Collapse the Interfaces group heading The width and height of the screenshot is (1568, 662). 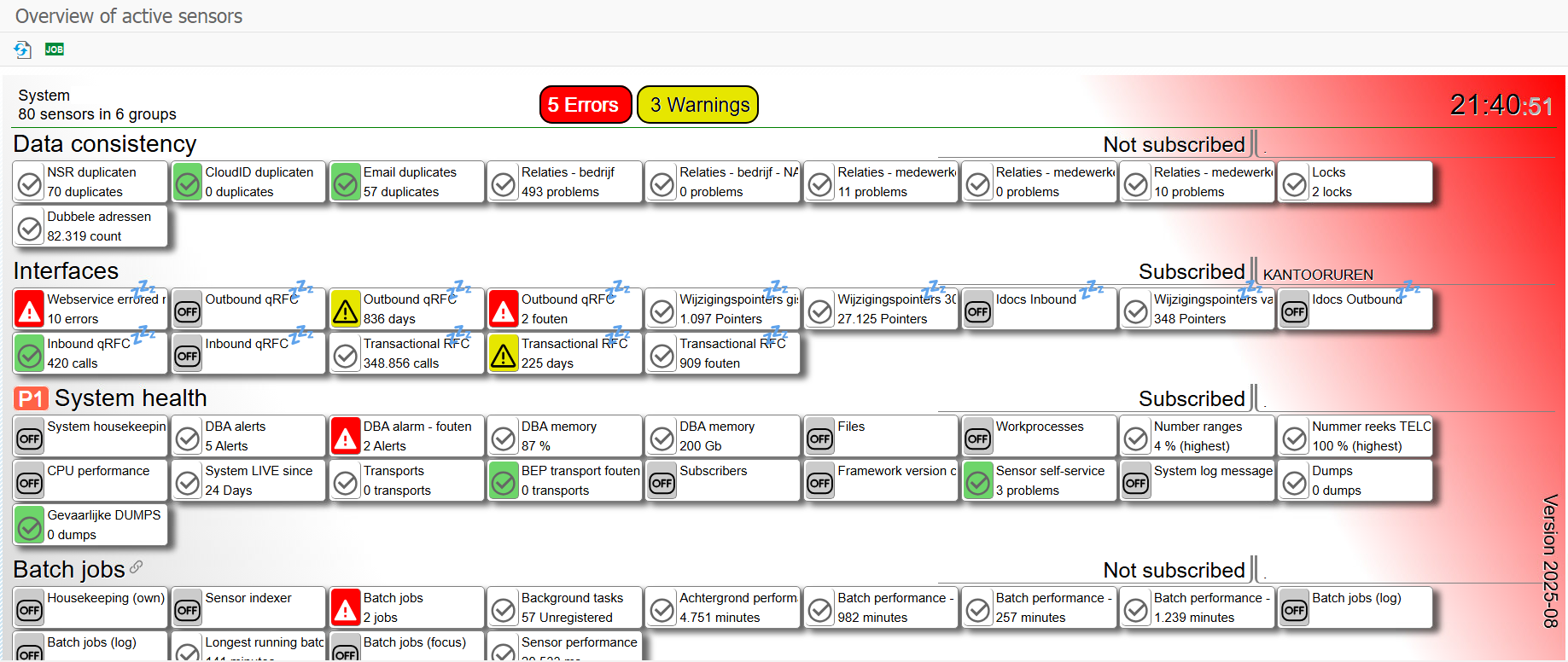[66, 271]
